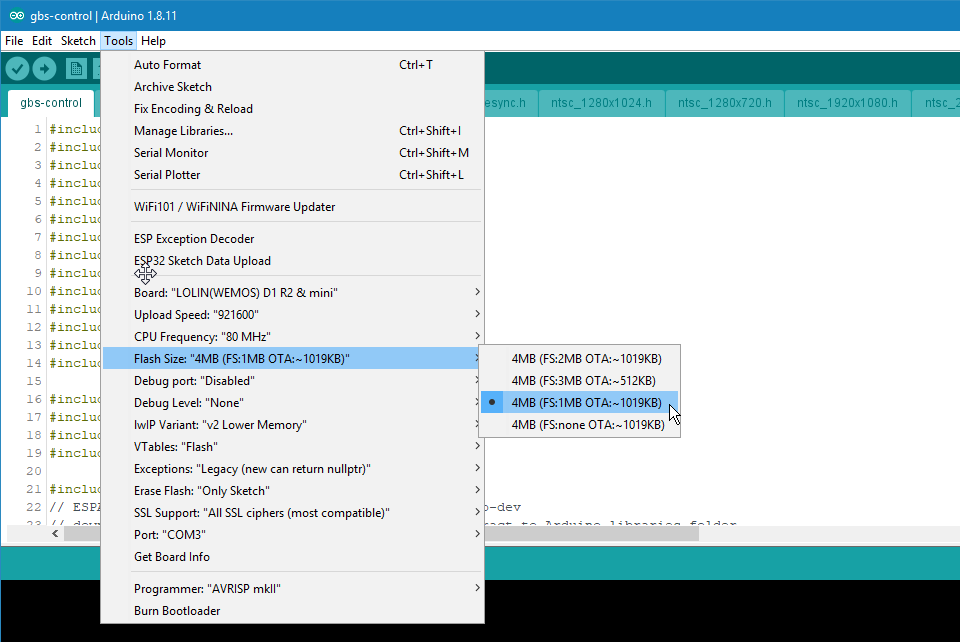Click line number 20 in the editor

(x=34, y=471)
